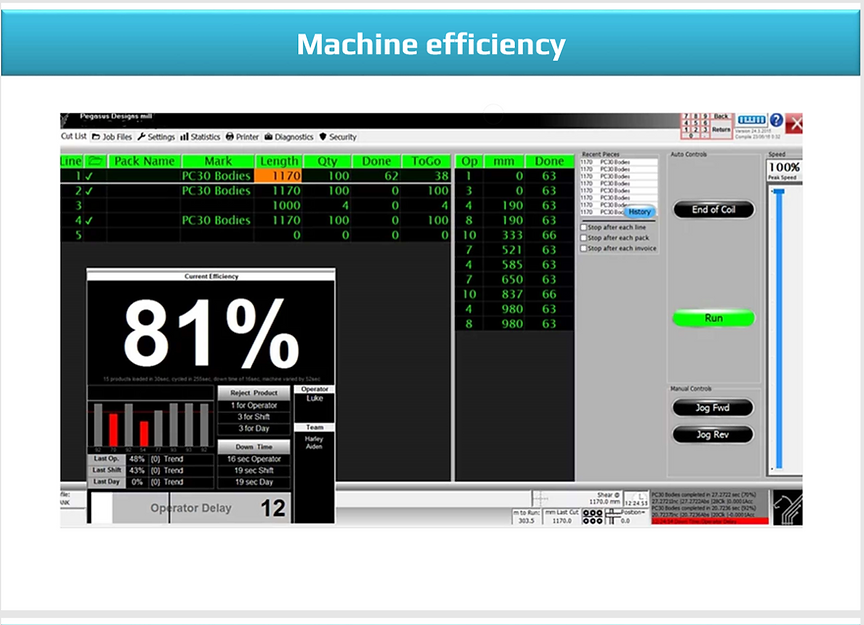Switch to the Statistics tab
This screenshot has height=625, width=864.
[200, 137]
